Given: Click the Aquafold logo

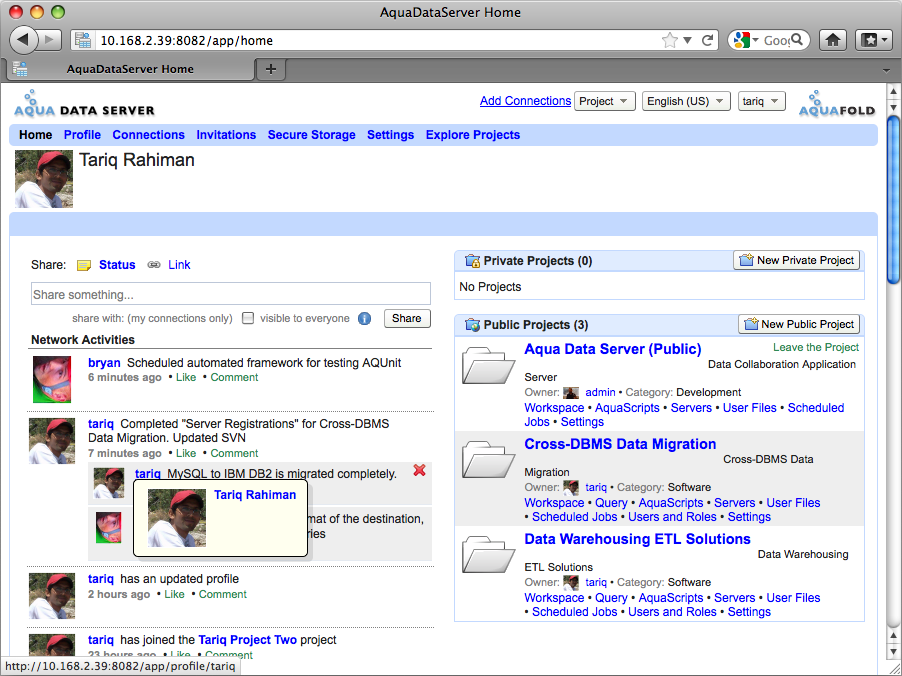Looking at the screenshot, I should [836, 104].
